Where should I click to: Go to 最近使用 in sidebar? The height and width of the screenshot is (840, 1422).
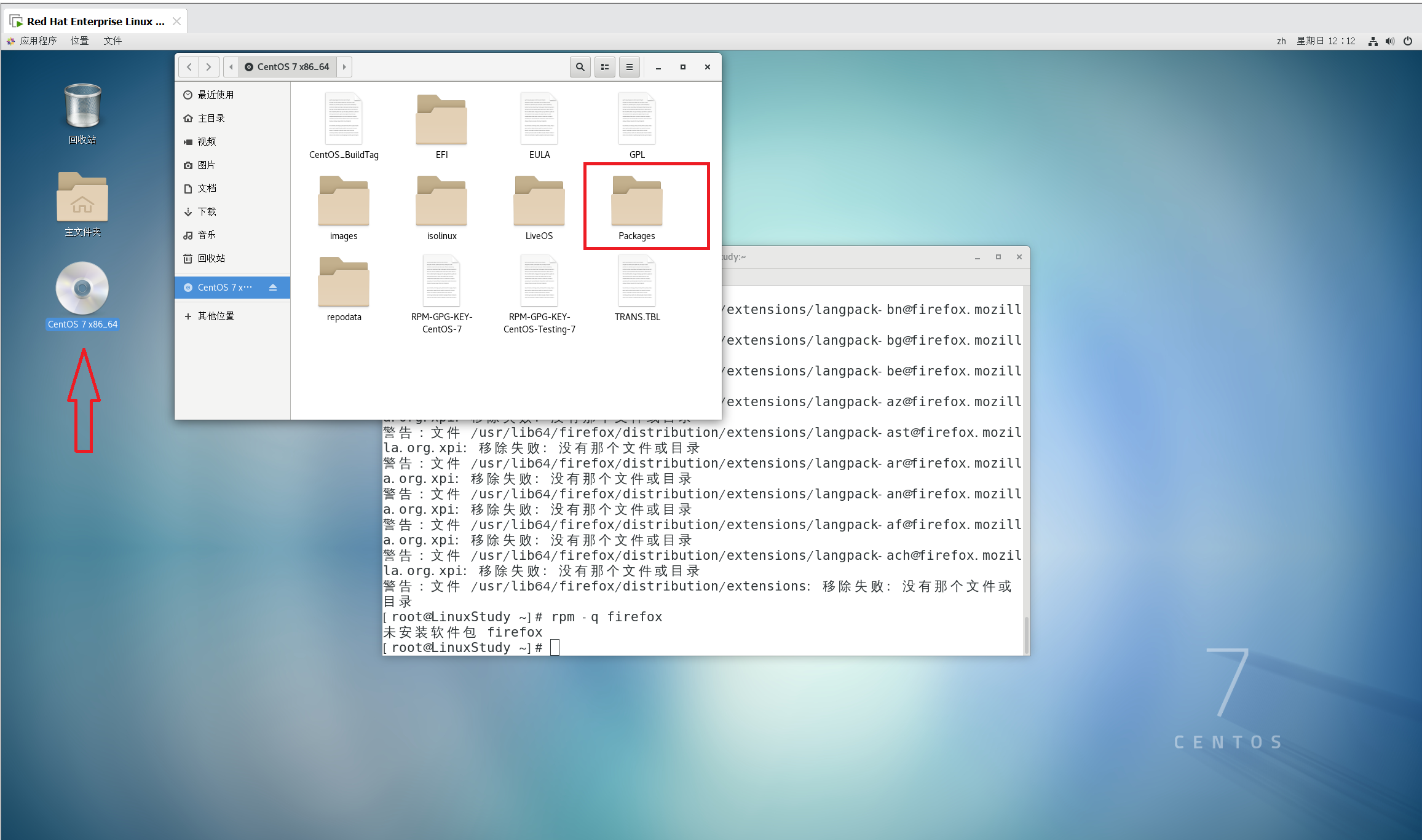(x=232, y=95)
